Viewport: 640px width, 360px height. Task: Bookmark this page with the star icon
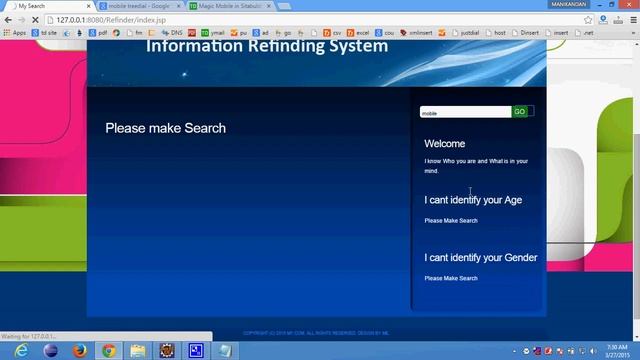[588, 20]
